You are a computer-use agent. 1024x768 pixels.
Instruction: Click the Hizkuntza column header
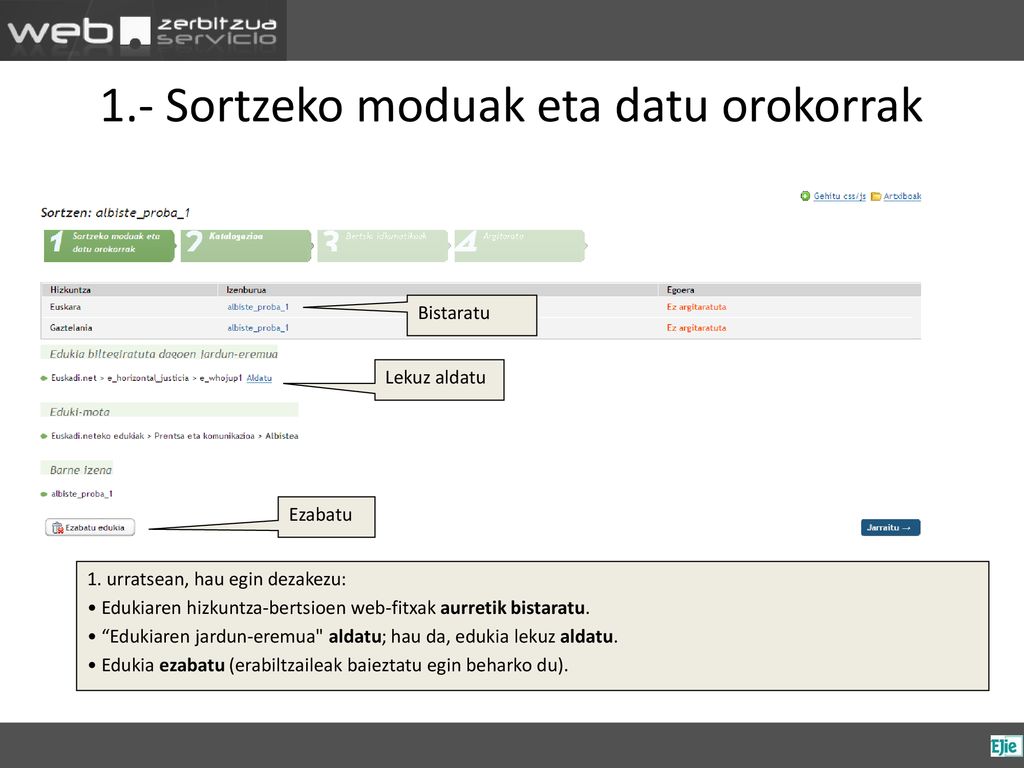click(71, 290)
